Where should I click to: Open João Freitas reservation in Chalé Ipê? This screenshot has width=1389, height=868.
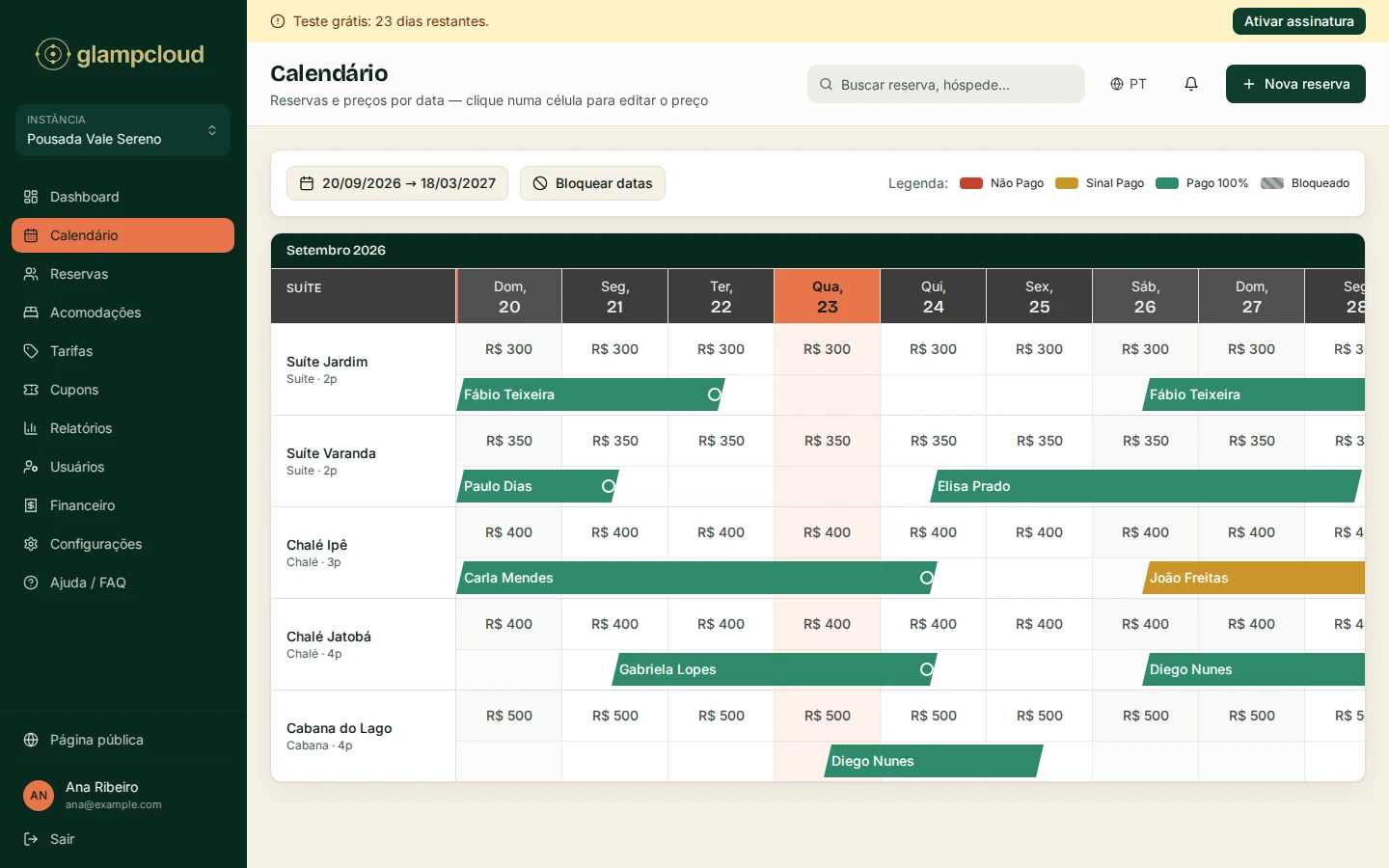tap(1254, 578)
